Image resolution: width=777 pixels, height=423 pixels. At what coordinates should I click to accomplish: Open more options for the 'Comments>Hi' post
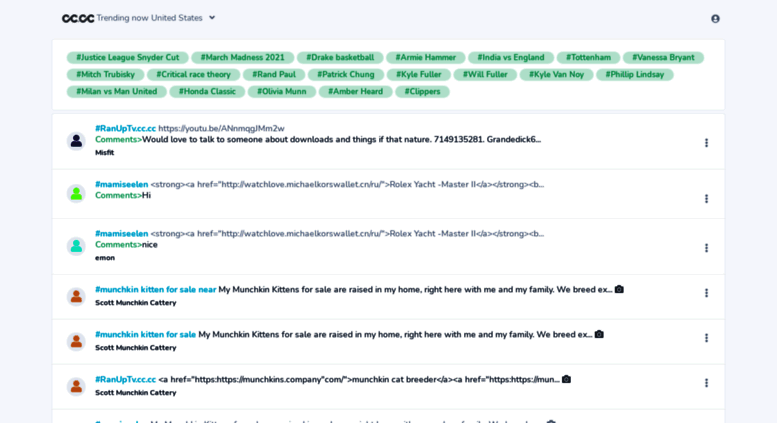click(x=706, y=199)
